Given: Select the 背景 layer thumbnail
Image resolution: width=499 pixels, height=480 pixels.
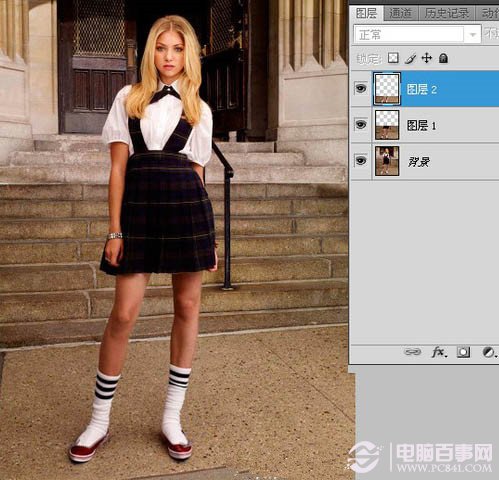Looking at the screenshot, I should tap(387, 161).
